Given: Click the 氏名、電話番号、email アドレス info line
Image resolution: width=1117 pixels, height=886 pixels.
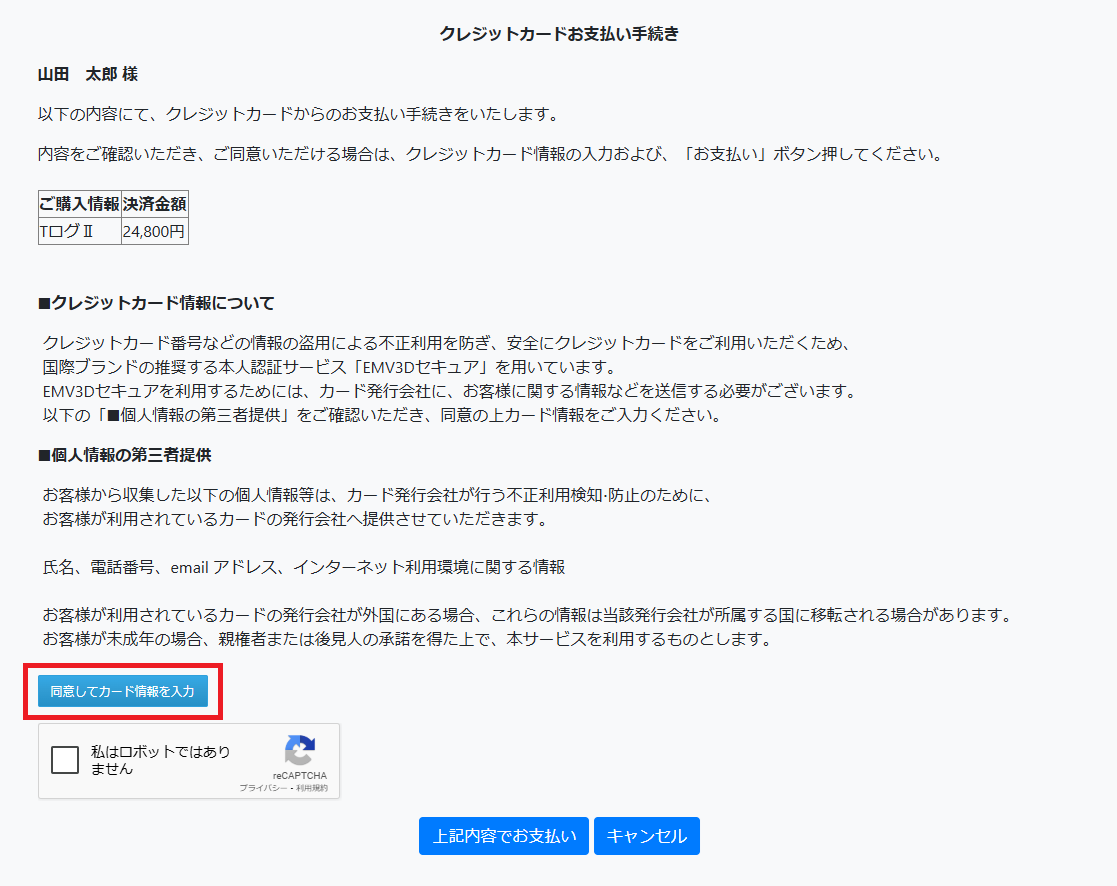Looking at the screenshot, I should pos(304,567).
